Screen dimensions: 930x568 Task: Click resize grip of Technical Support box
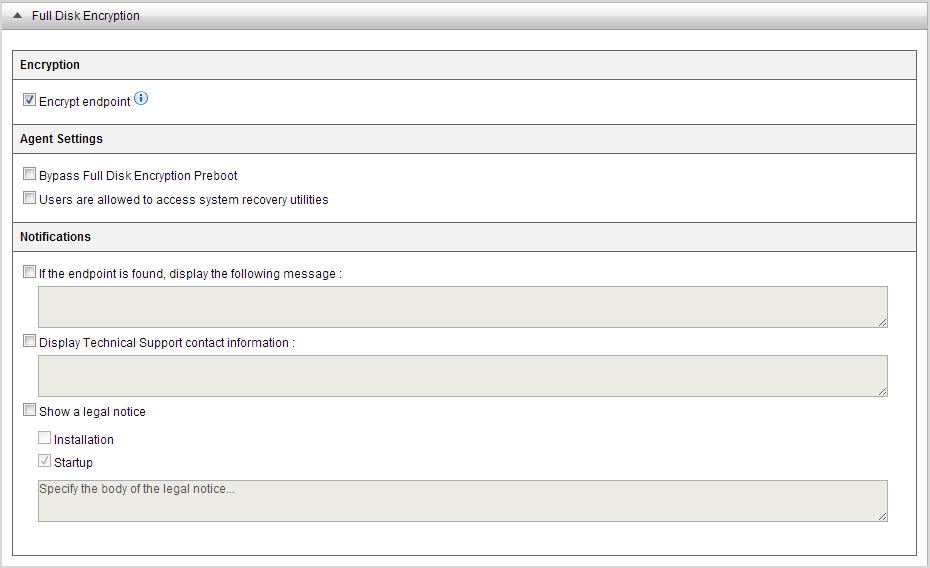click(882, 391)
